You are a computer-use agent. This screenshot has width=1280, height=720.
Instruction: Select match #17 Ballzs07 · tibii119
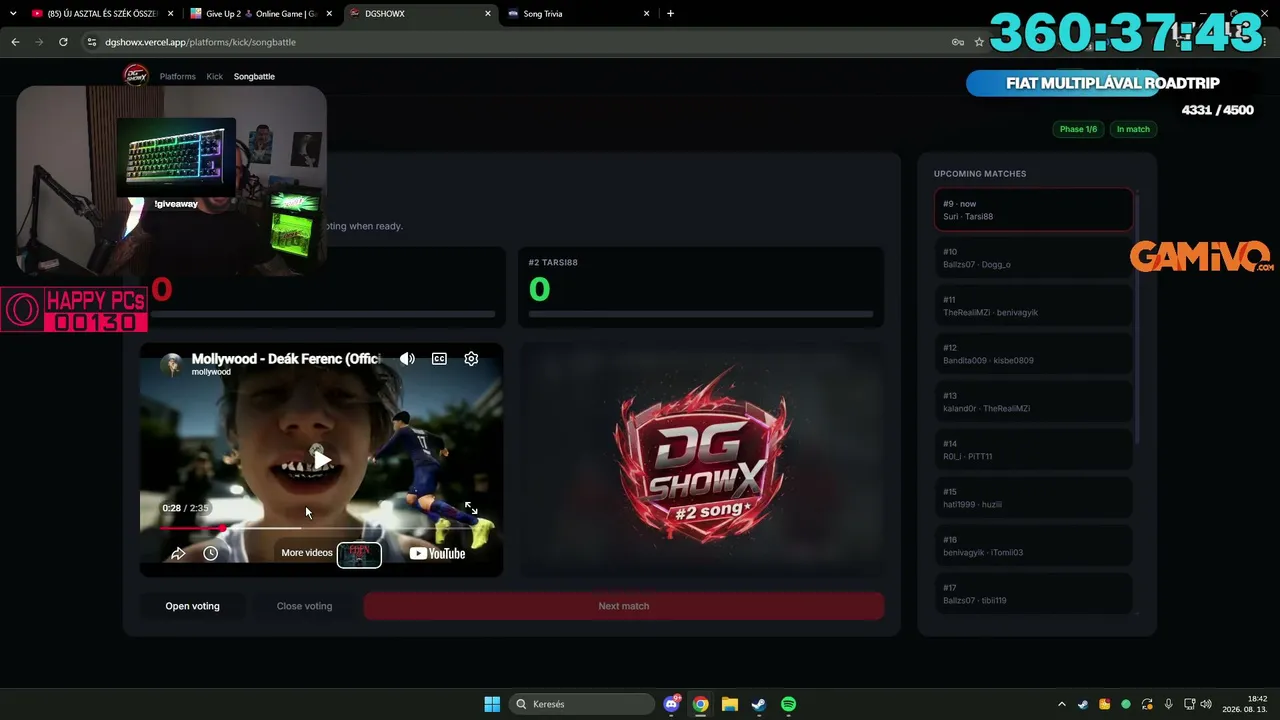click(x=1033, y=594)
